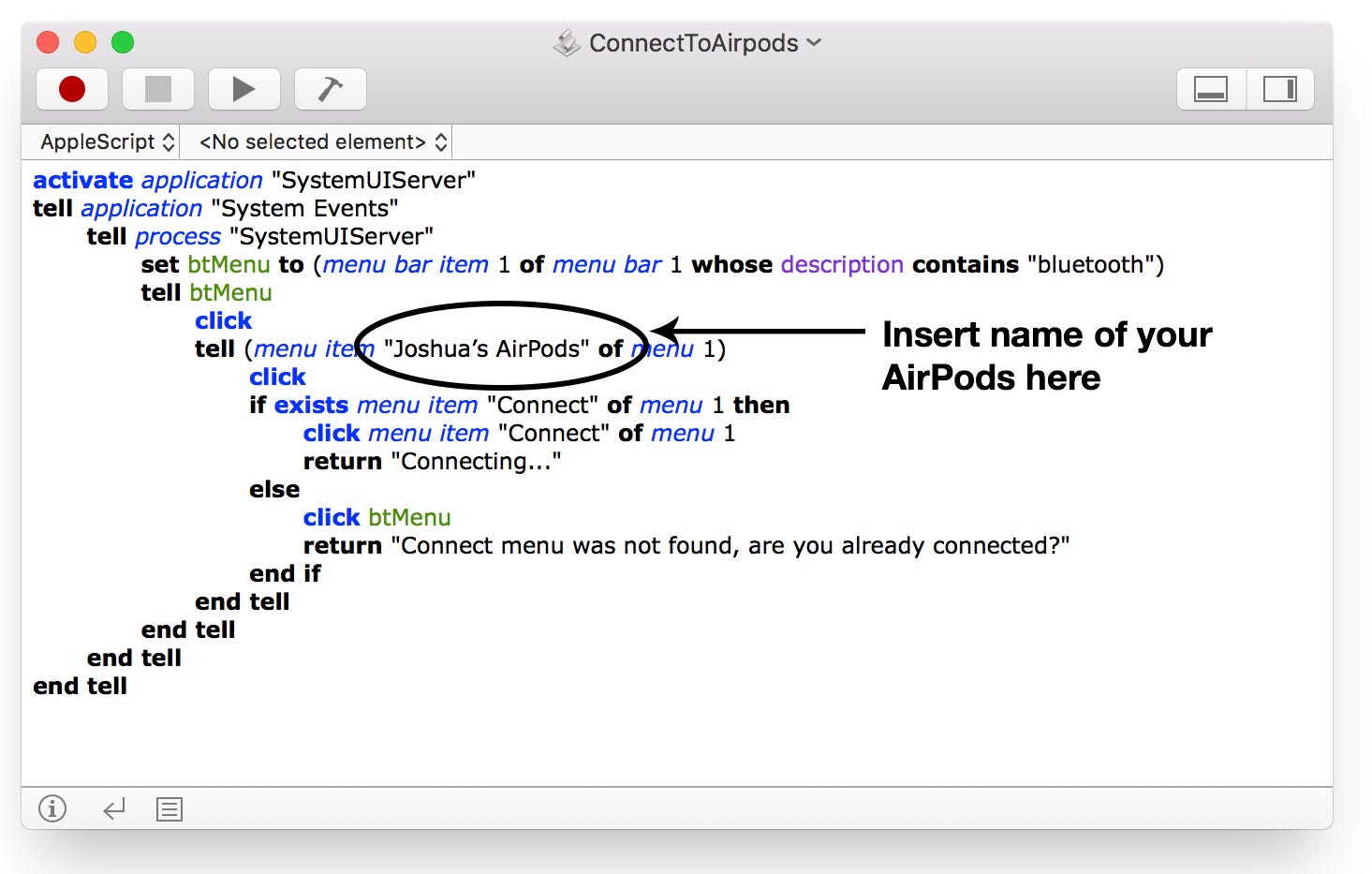The height and width of the screenshot is (874, 1372).
Task: Click the 'set btMenu to' statement line
Action: coord(653,264)
